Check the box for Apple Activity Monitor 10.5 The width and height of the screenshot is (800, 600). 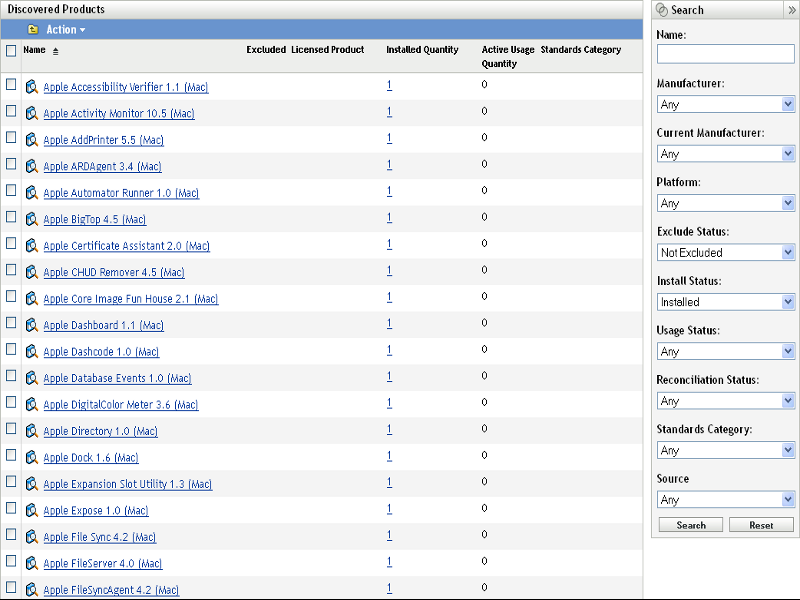tap(11, 111)
